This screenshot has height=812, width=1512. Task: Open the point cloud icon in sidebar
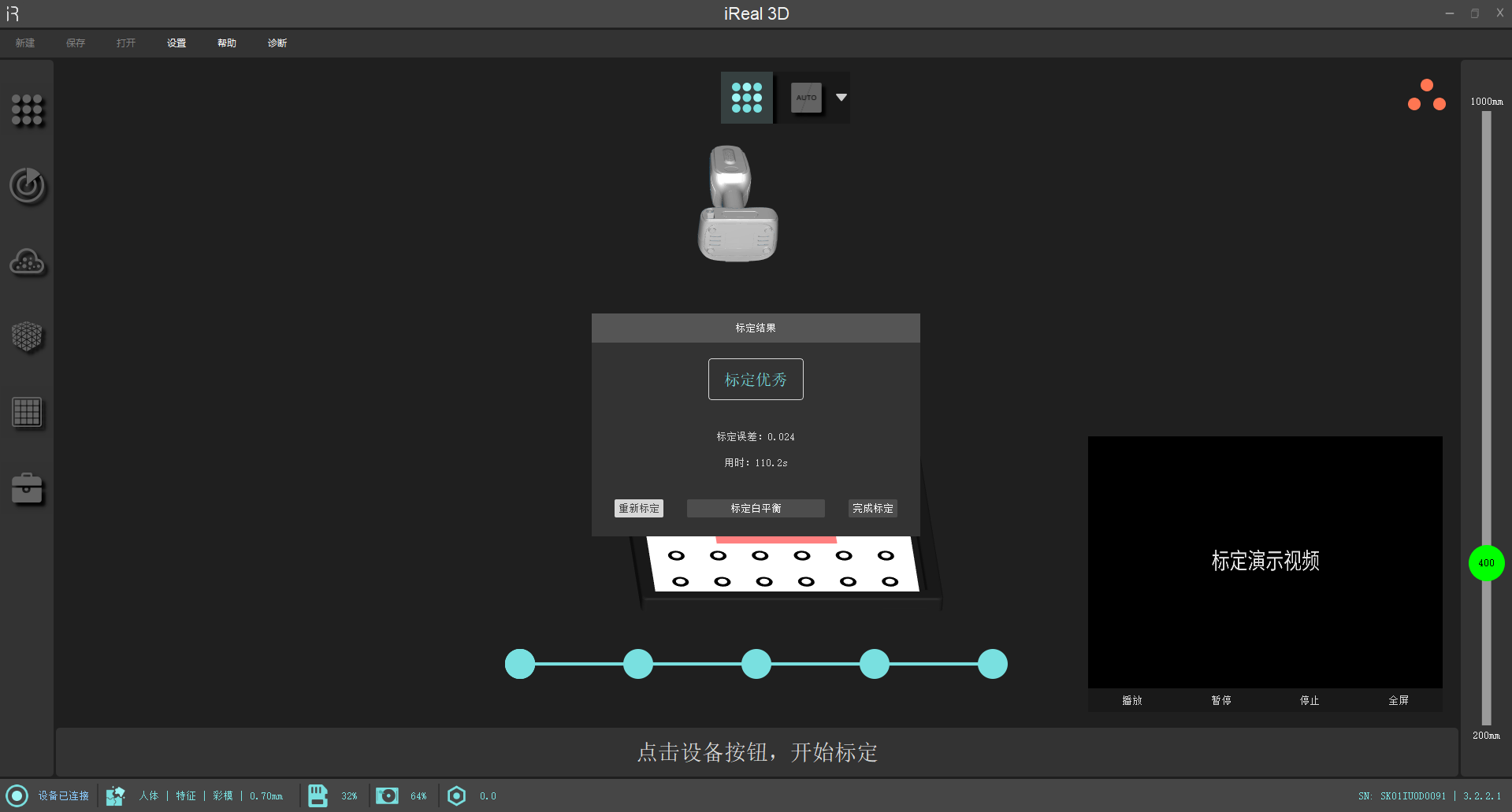tap(28, 262)
